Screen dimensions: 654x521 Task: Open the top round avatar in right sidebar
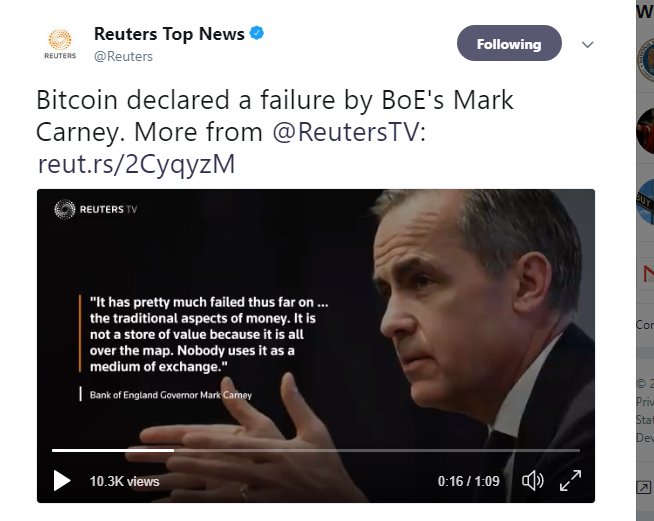646,60
